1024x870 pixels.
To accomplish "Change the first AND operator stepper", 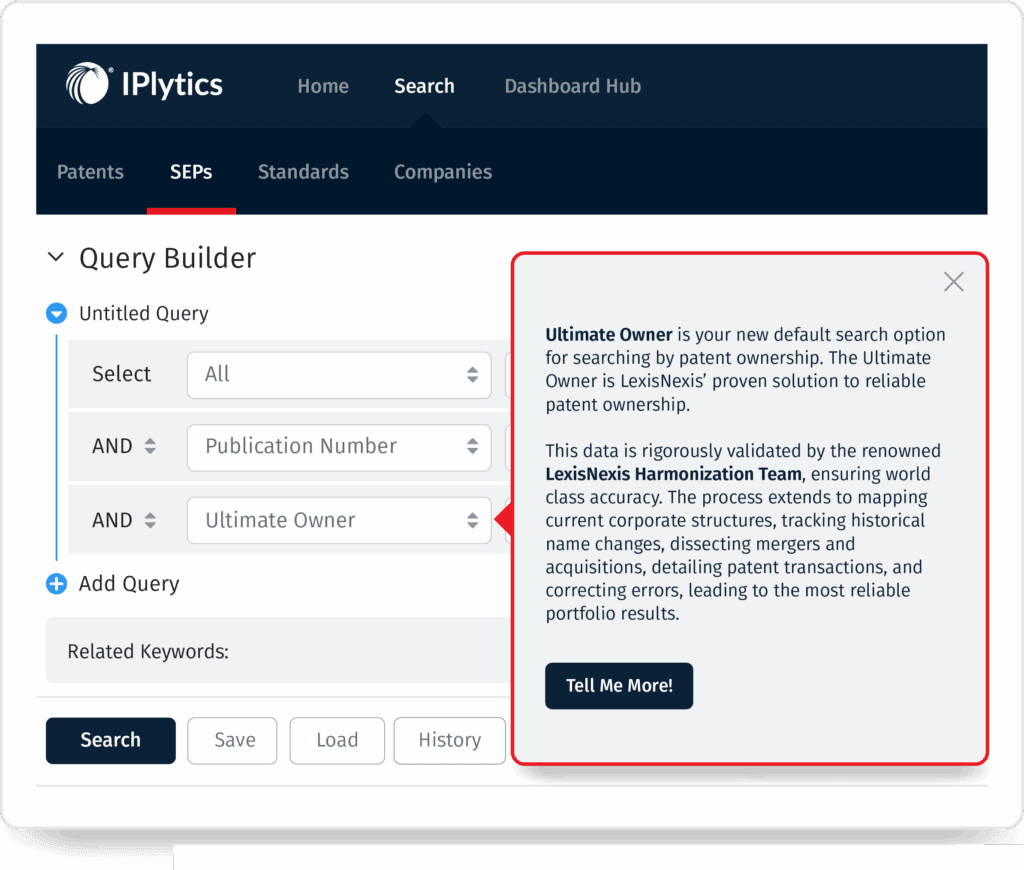I will [x=150, y=447].
